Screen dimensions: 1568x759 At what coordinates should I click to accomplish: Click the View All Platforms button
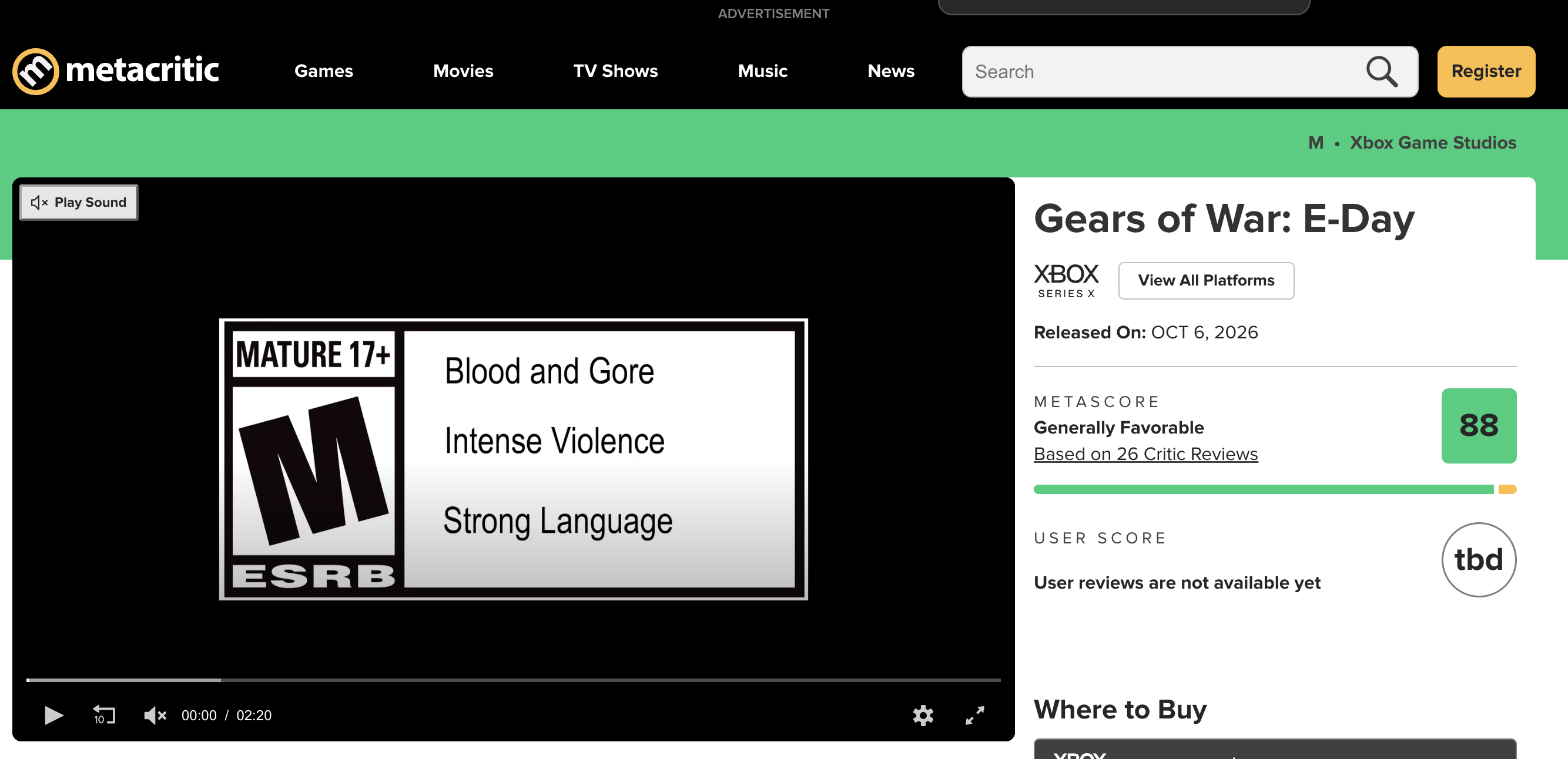pos(1206,281)
